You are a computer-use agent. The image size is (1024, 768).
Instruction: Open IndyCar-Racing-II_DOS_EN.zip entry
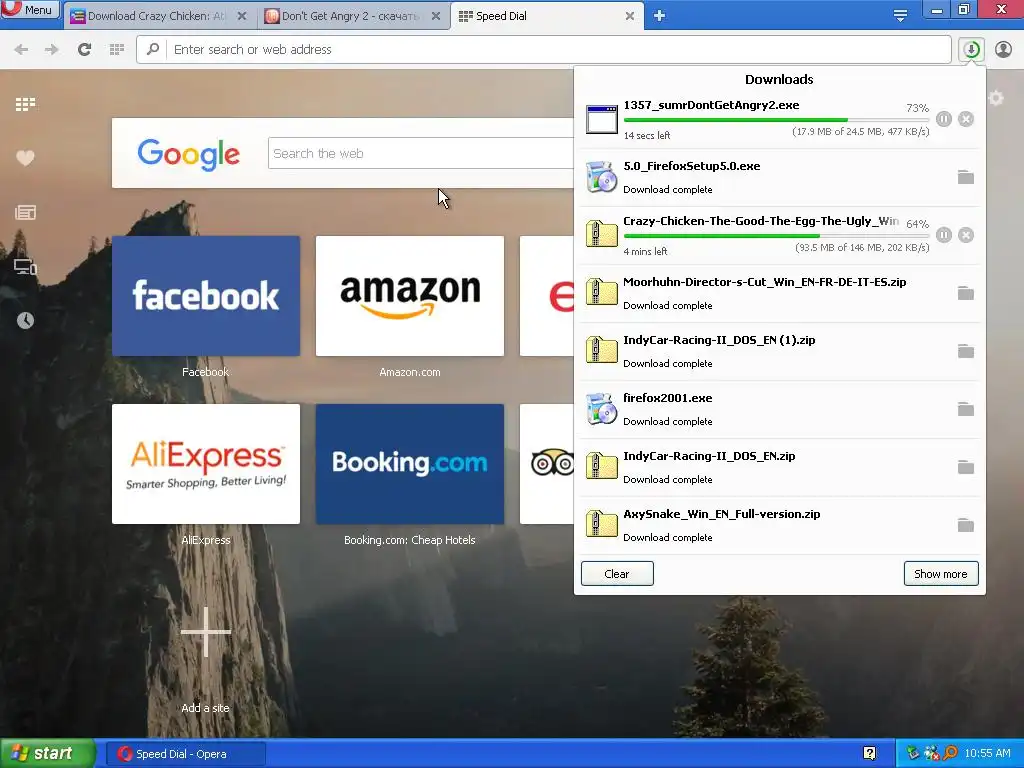779,468
